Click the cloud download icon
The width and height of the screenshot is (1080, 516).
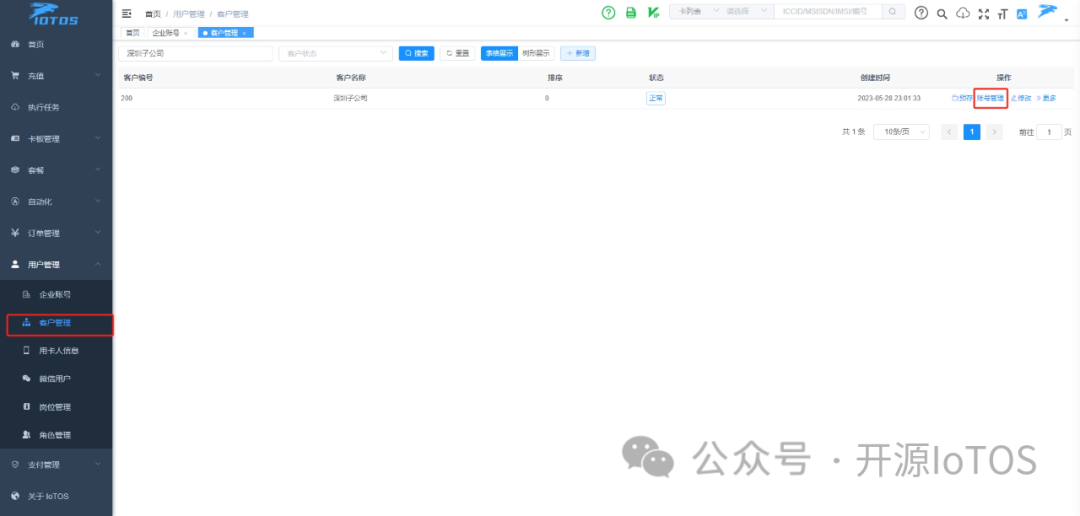click(x=963, y=13)
